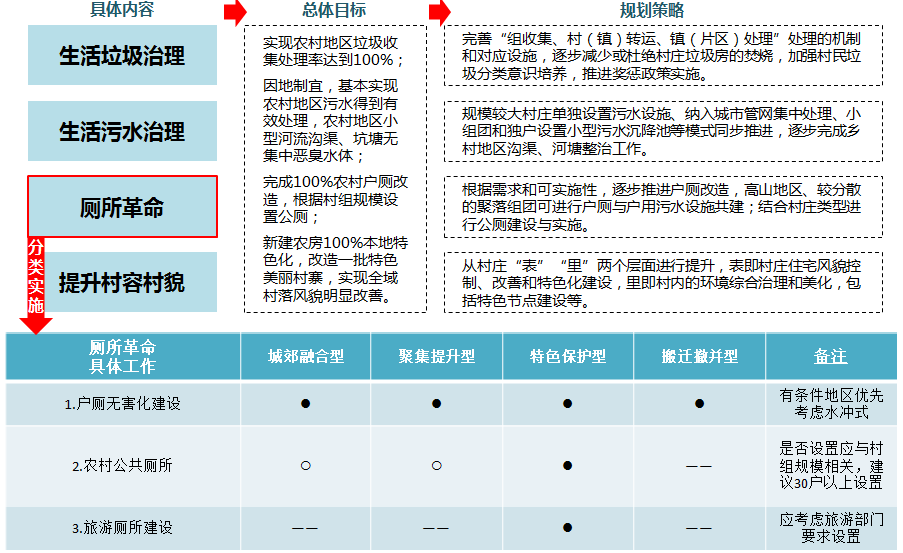Open the underlined 备注 header link

(x=830, y=357)
